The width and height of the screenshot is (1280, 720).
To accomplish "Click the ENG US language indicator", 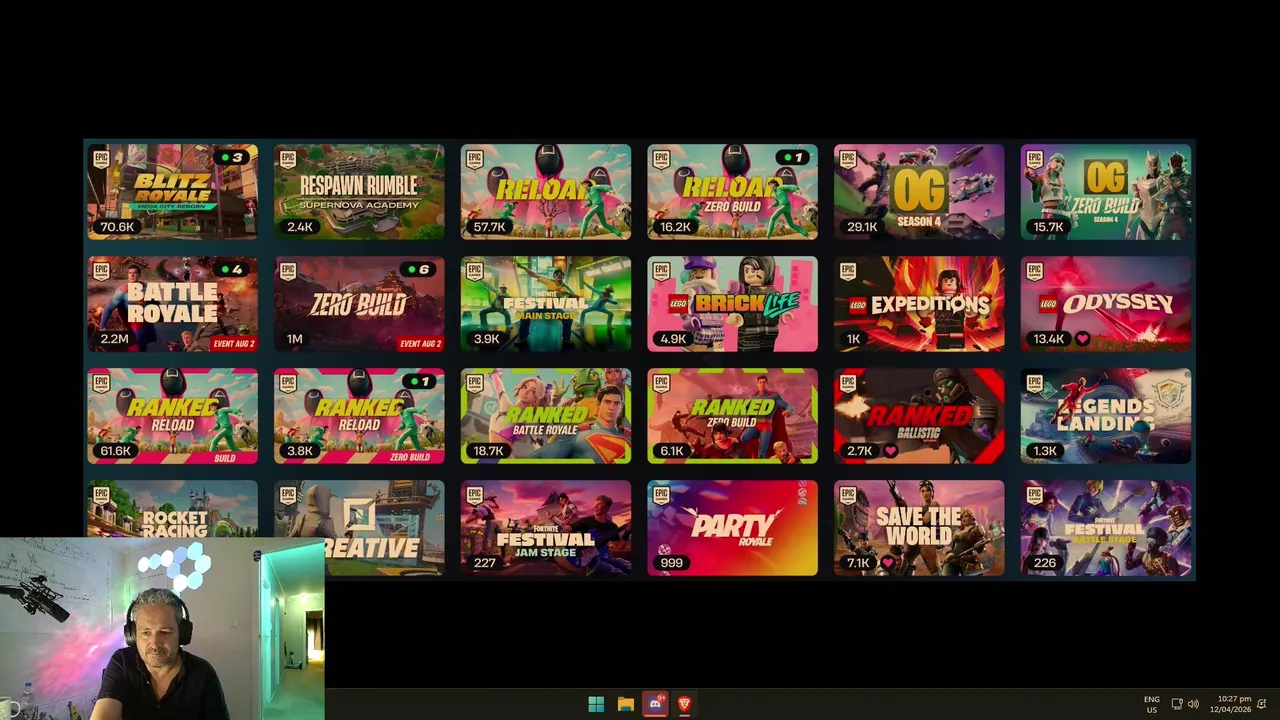I will click(1151, 704).
